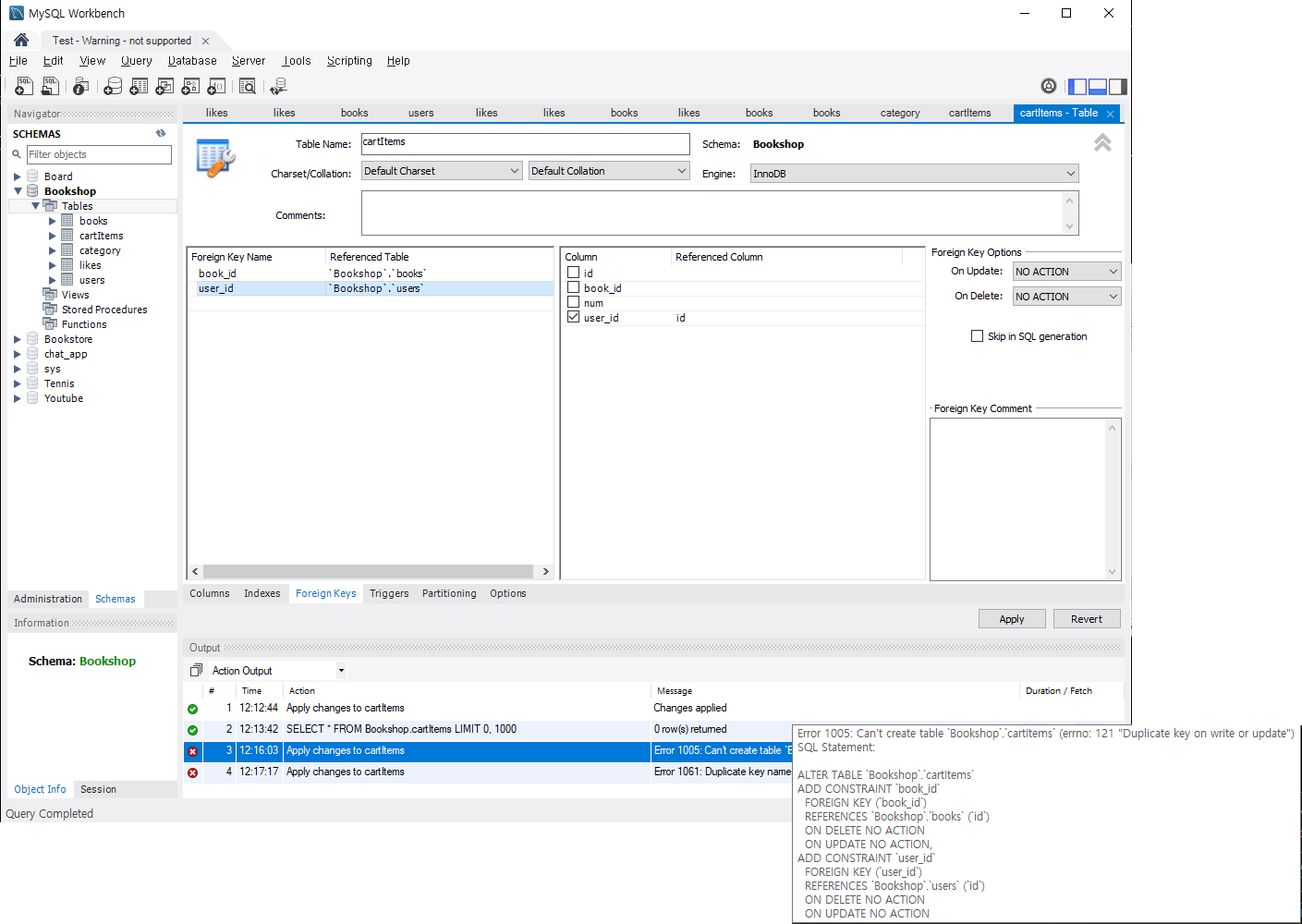Open the Session tab
Image resolution: width=1302 pixels, height=924 pixels.
click(98, 789)
